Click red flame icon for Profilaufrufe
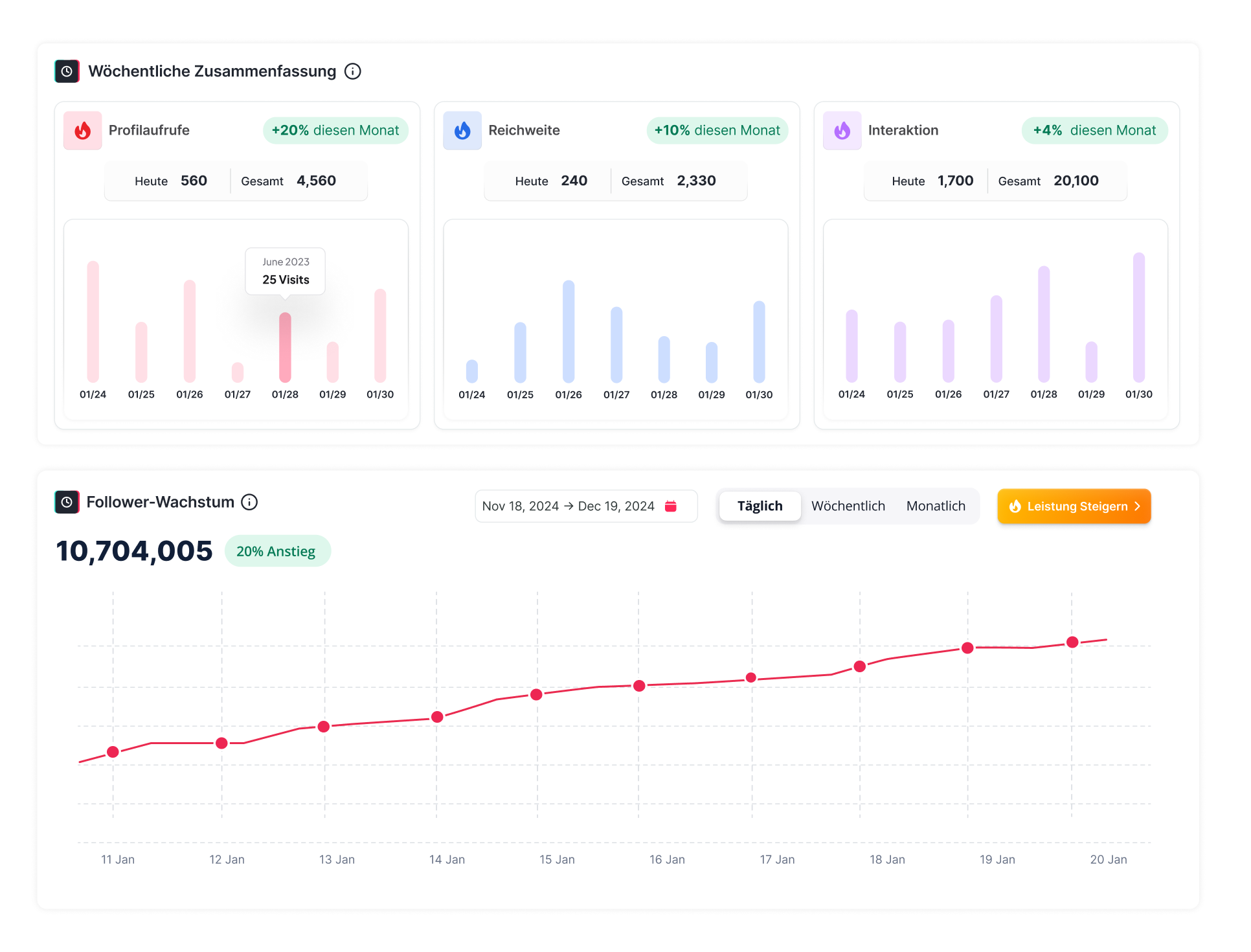The image size is (1251, 952). coord(83,130)
